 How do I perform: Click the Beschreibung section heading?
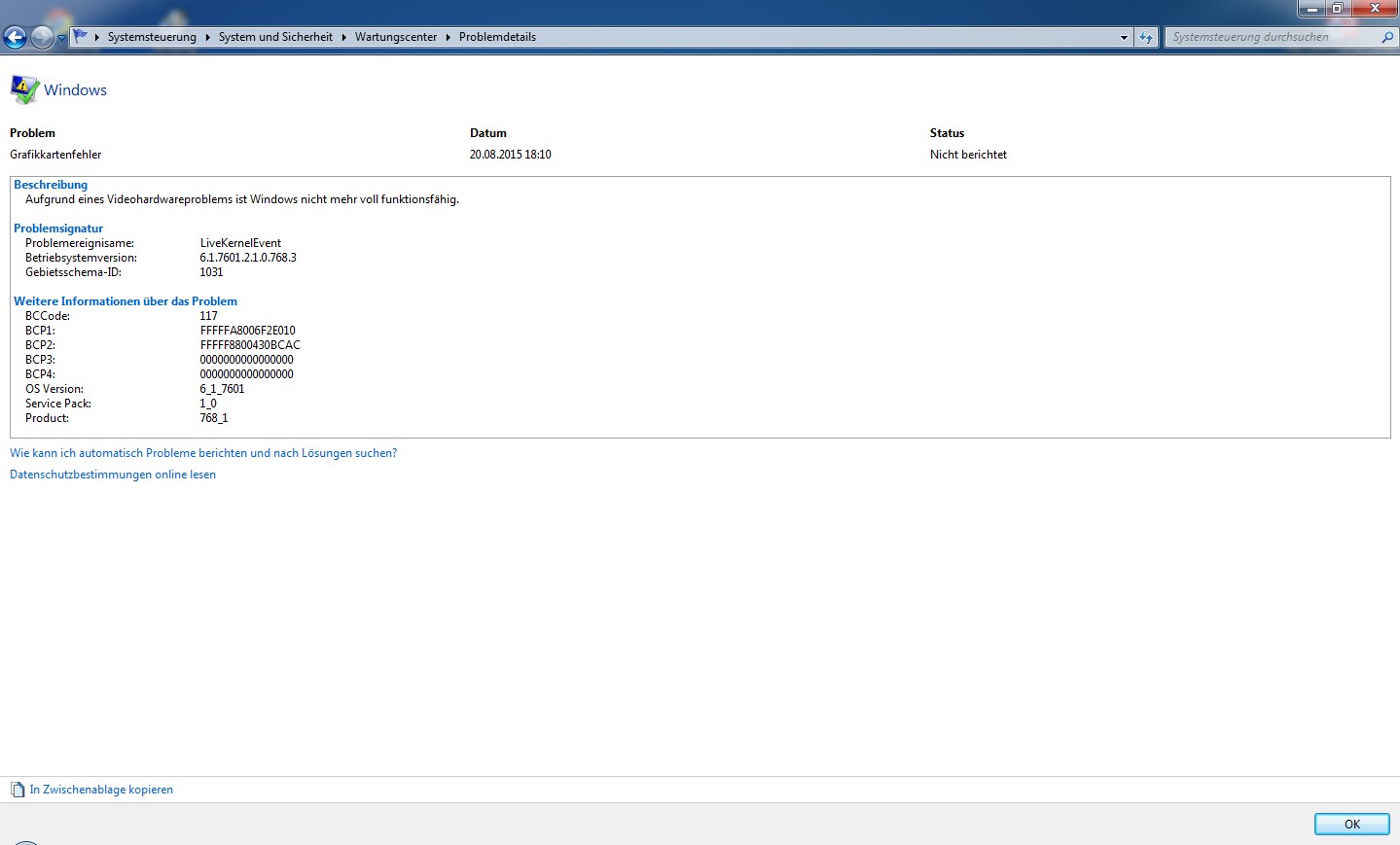(x=51, y=185)
